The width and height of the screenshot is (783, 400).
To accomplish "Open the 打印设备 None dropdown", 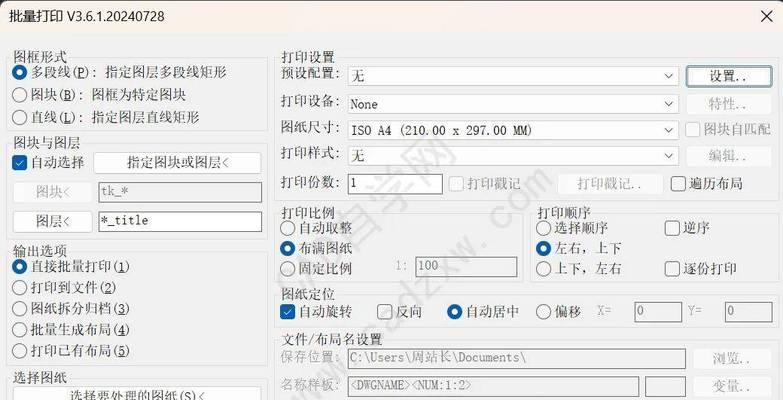I will pos(513,104).
